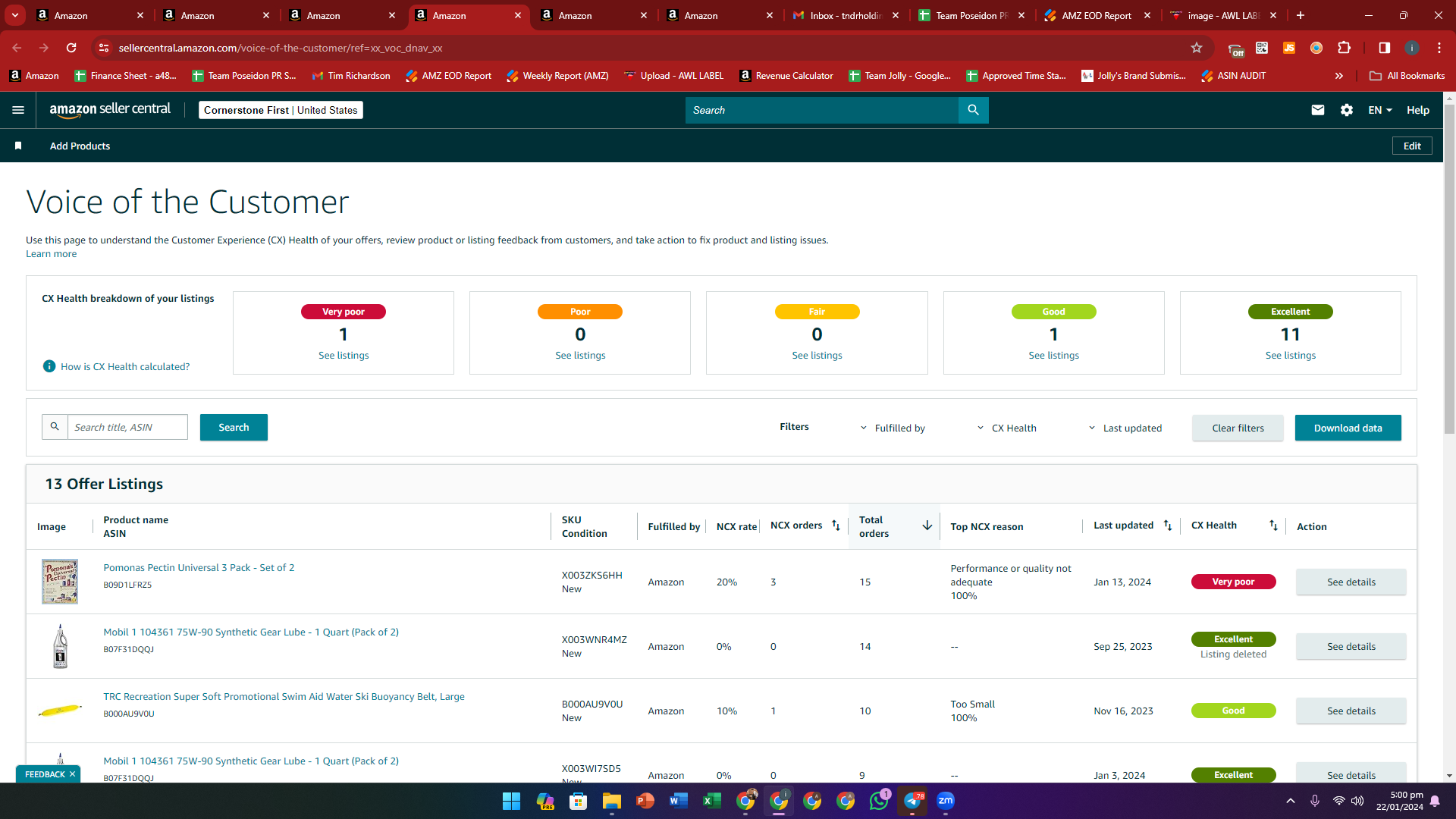The image size is (1456, 819).
Task: Open Zoom from the taskbar
Action: [x=946, y=801]
